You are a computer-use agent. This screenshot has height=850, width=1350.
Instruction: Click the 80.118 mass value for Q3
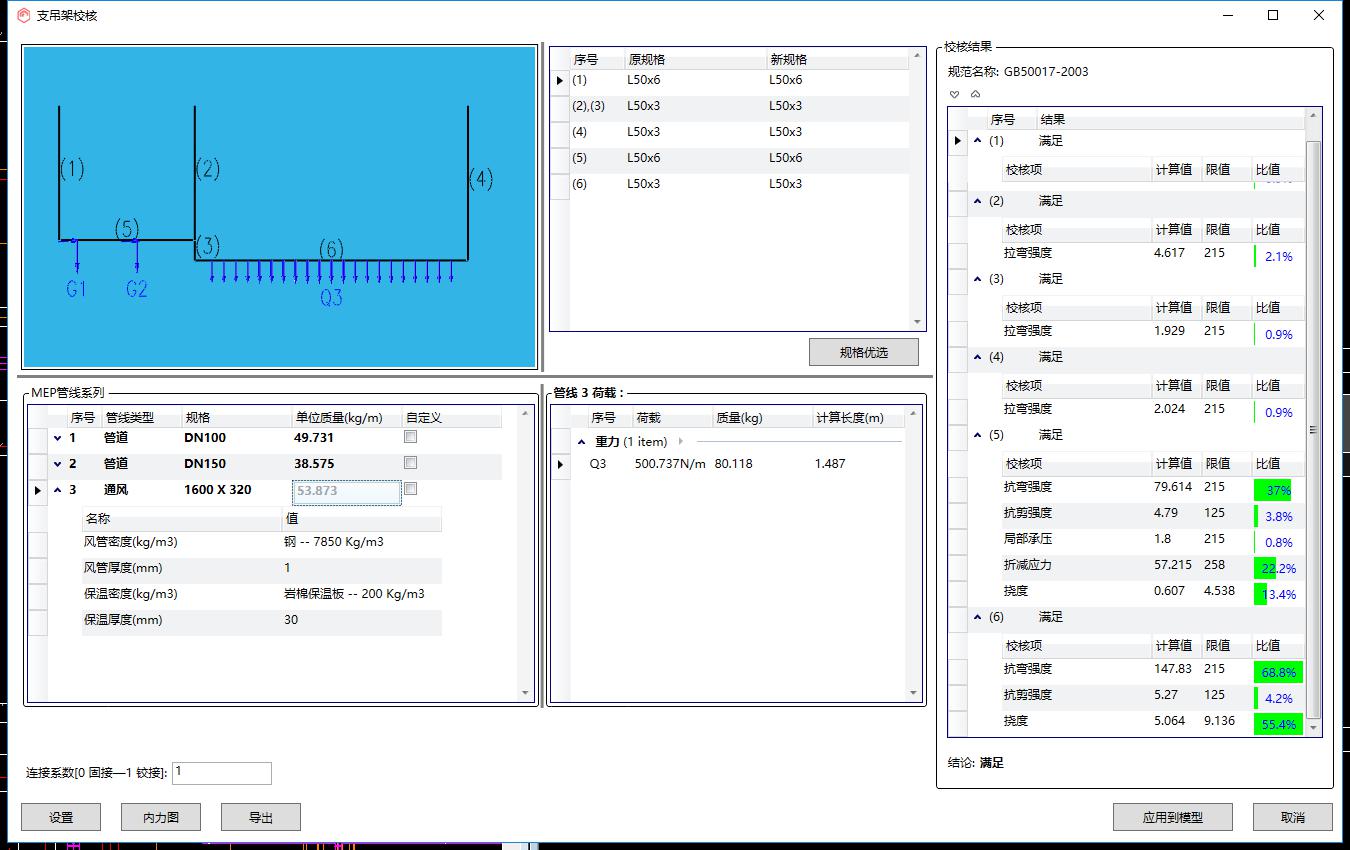click(x=733, y=464)
